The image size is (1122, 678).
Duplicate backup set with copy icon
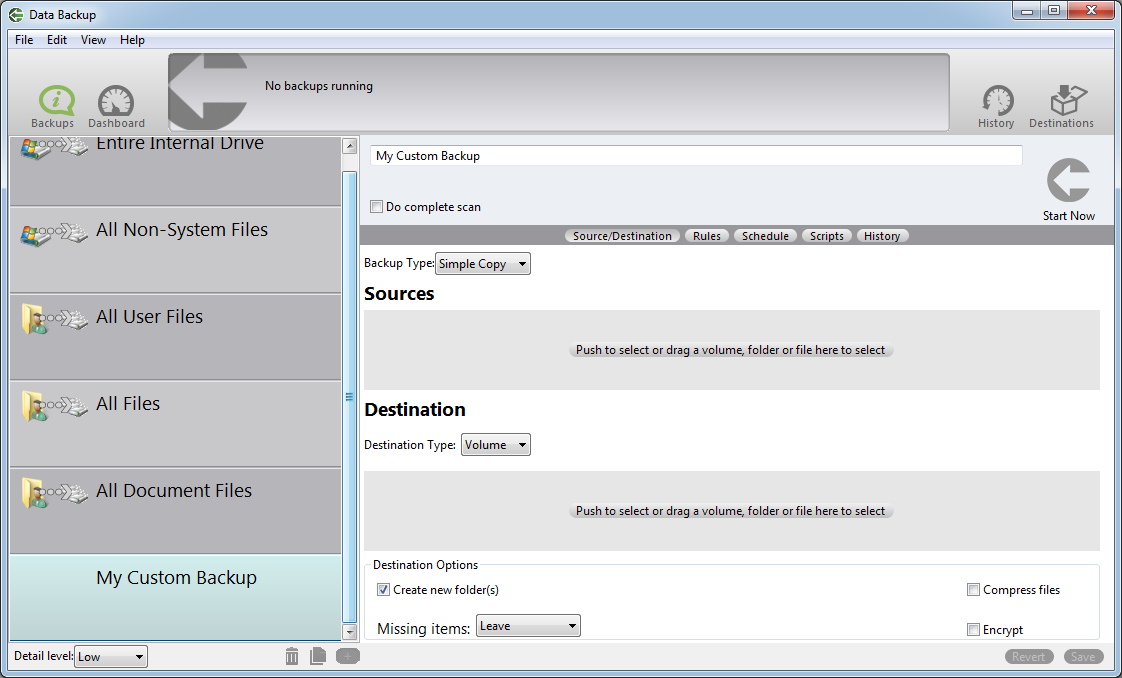coord(319,656)
